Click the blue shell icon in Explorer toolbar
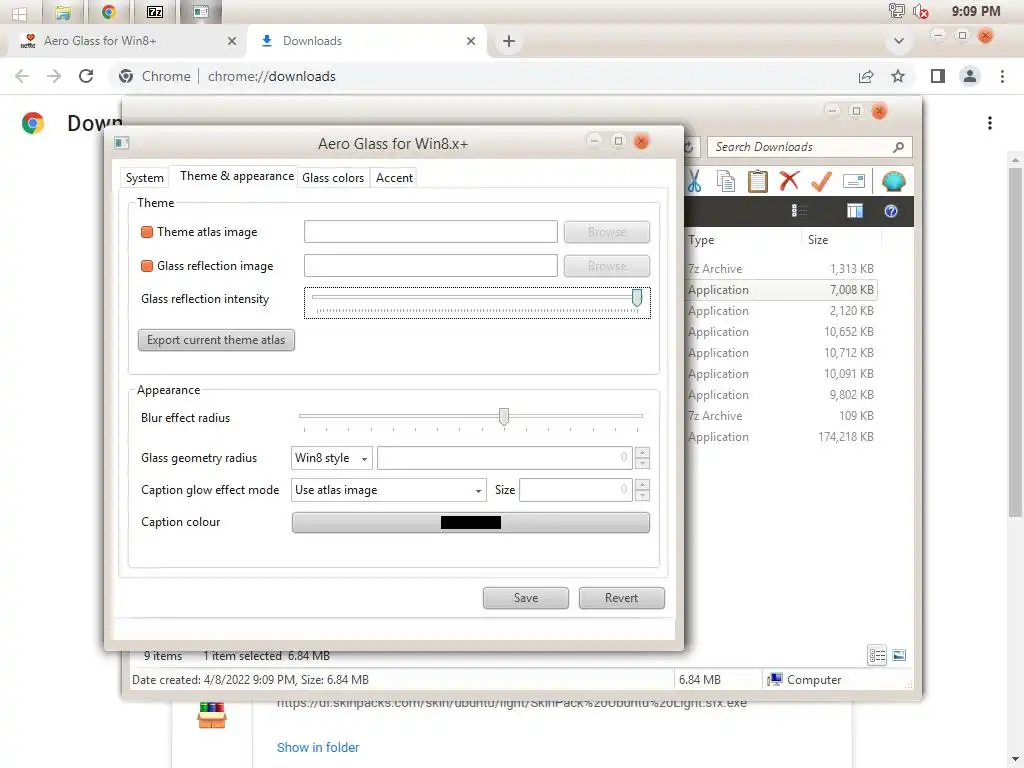Image resolution: width=1024 pixels, height=768 pixels. [x=893, y=181]
